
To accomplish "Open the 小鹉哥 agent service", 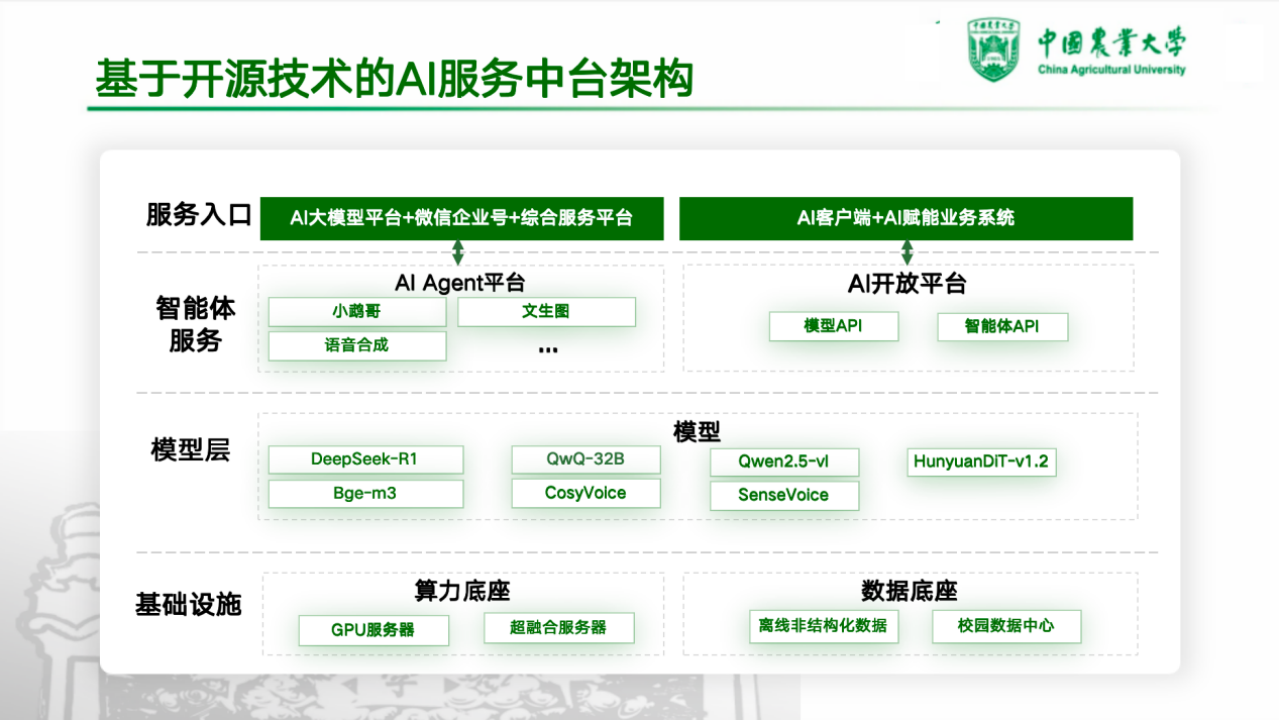I will [356, 311].
